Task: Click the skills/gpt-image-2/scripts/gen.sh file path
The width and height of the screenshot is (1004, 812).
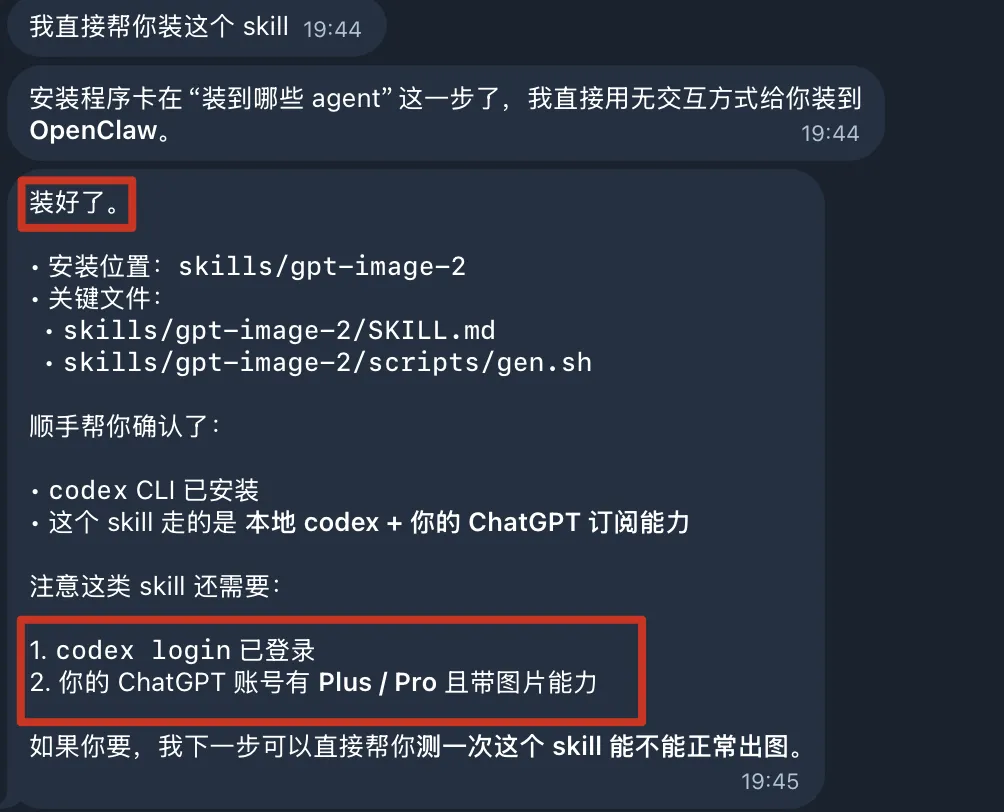Action: pyautogui.click(x=327, y=362)
